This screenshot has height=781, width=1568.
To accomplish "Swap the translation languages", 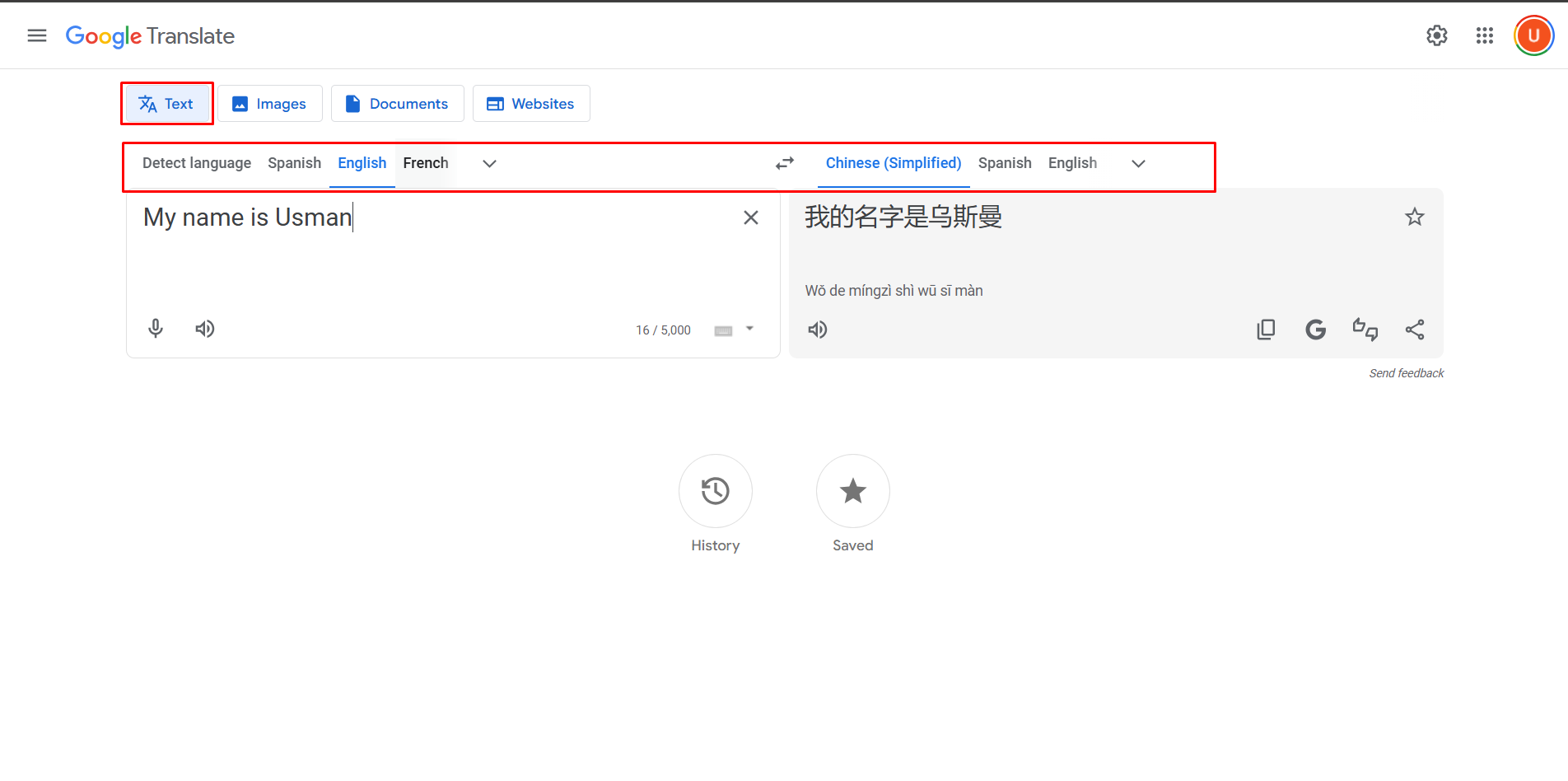I will 784,163.
